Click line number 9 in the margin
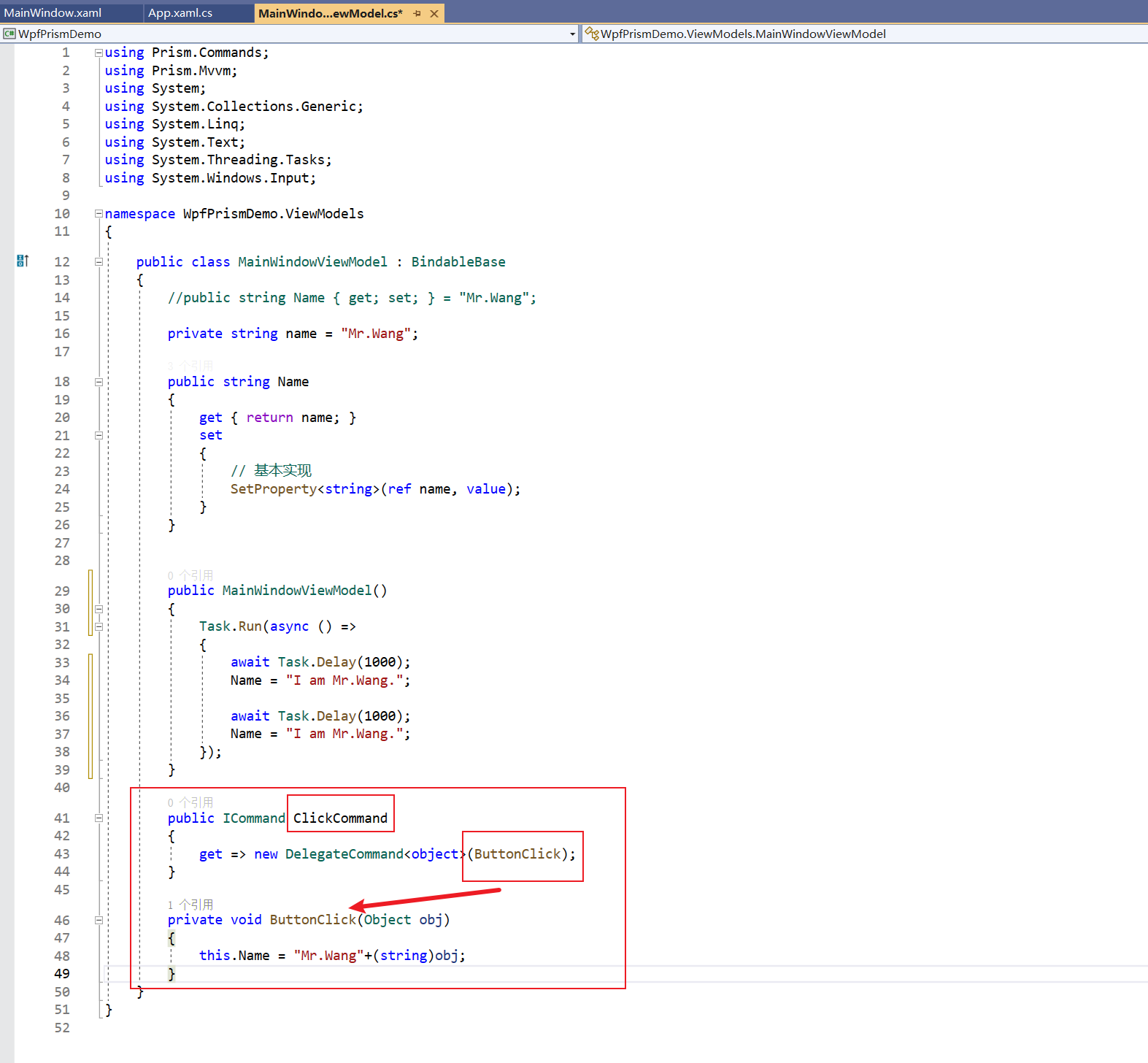This screenshot has width=1148, height=1063. pyautogui.click(x=66, y=196)
